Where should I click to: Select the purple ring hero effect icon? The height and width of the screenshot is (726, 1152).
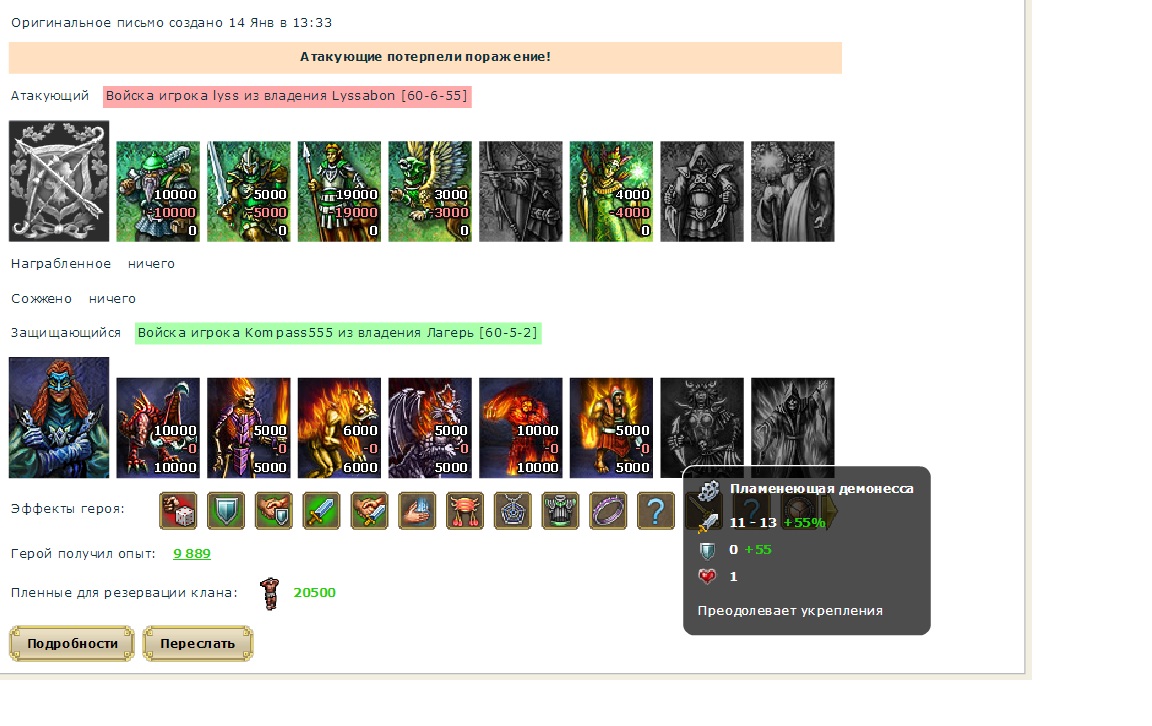[608, 511]
